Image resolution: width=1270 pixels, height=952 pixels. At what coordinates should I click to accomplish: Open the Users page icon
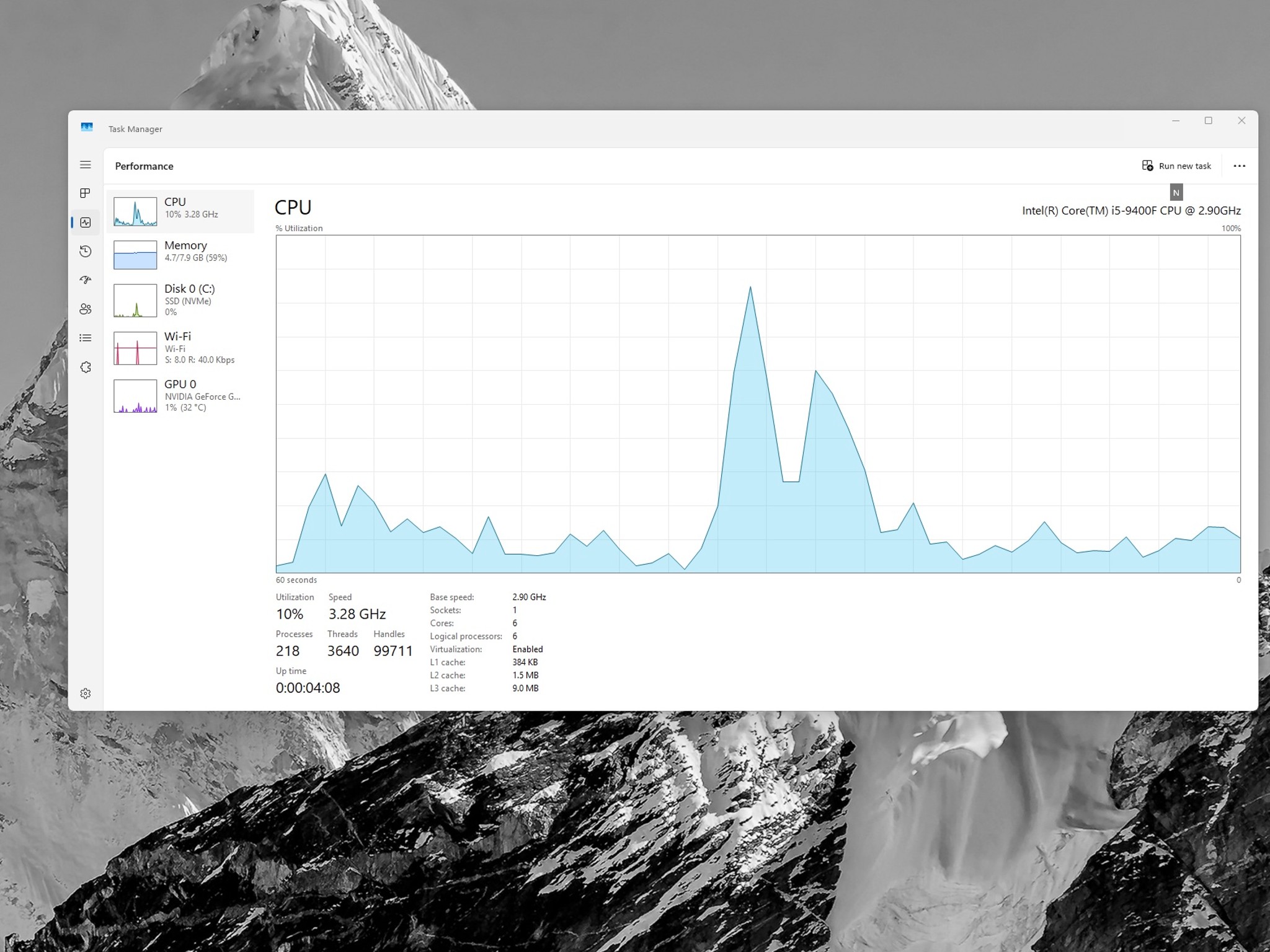tap(86, 309)
